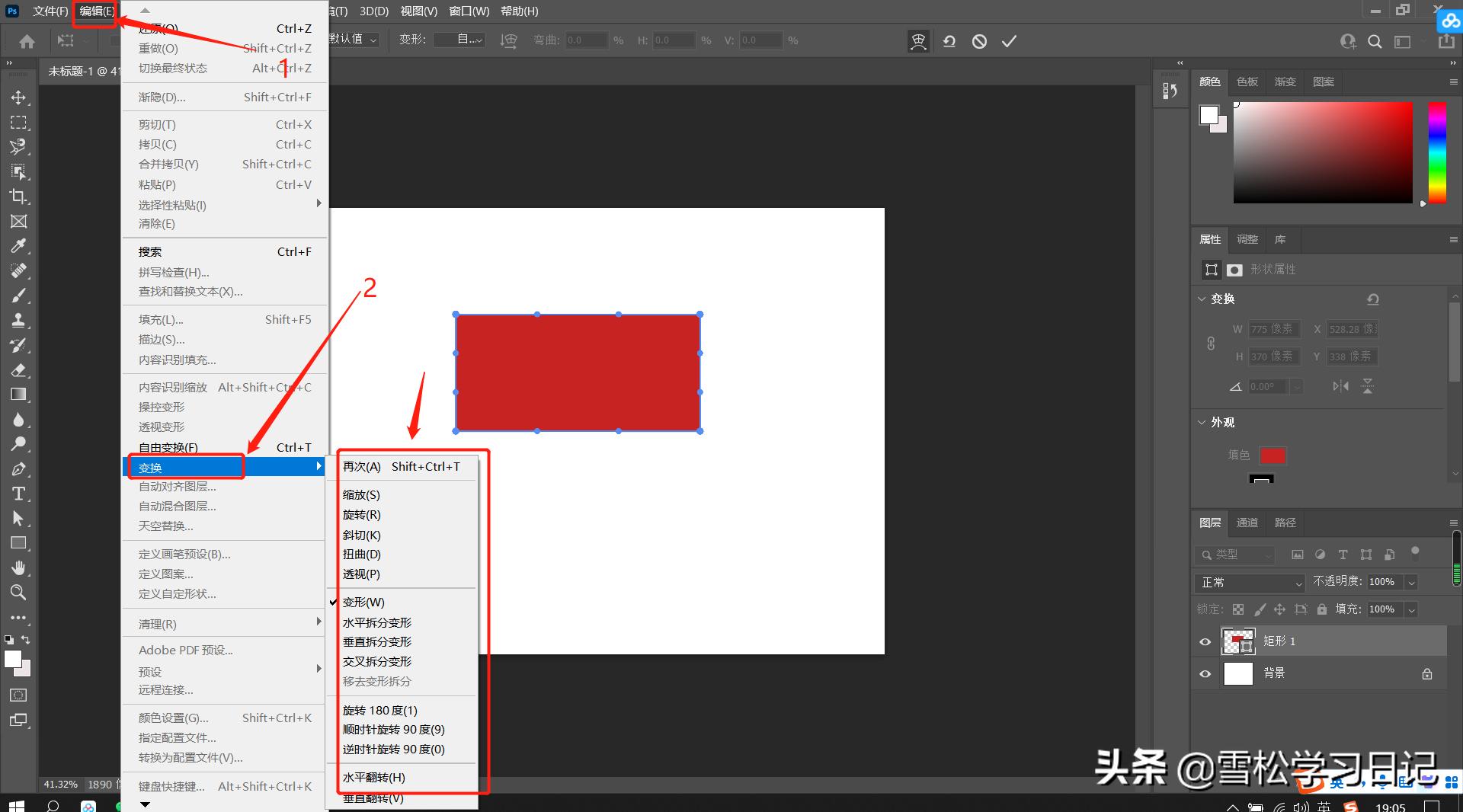Open the 不透明度 opacity dropdown arrow
Viewport: 1463px width, 812px height.
point(1411,583)
